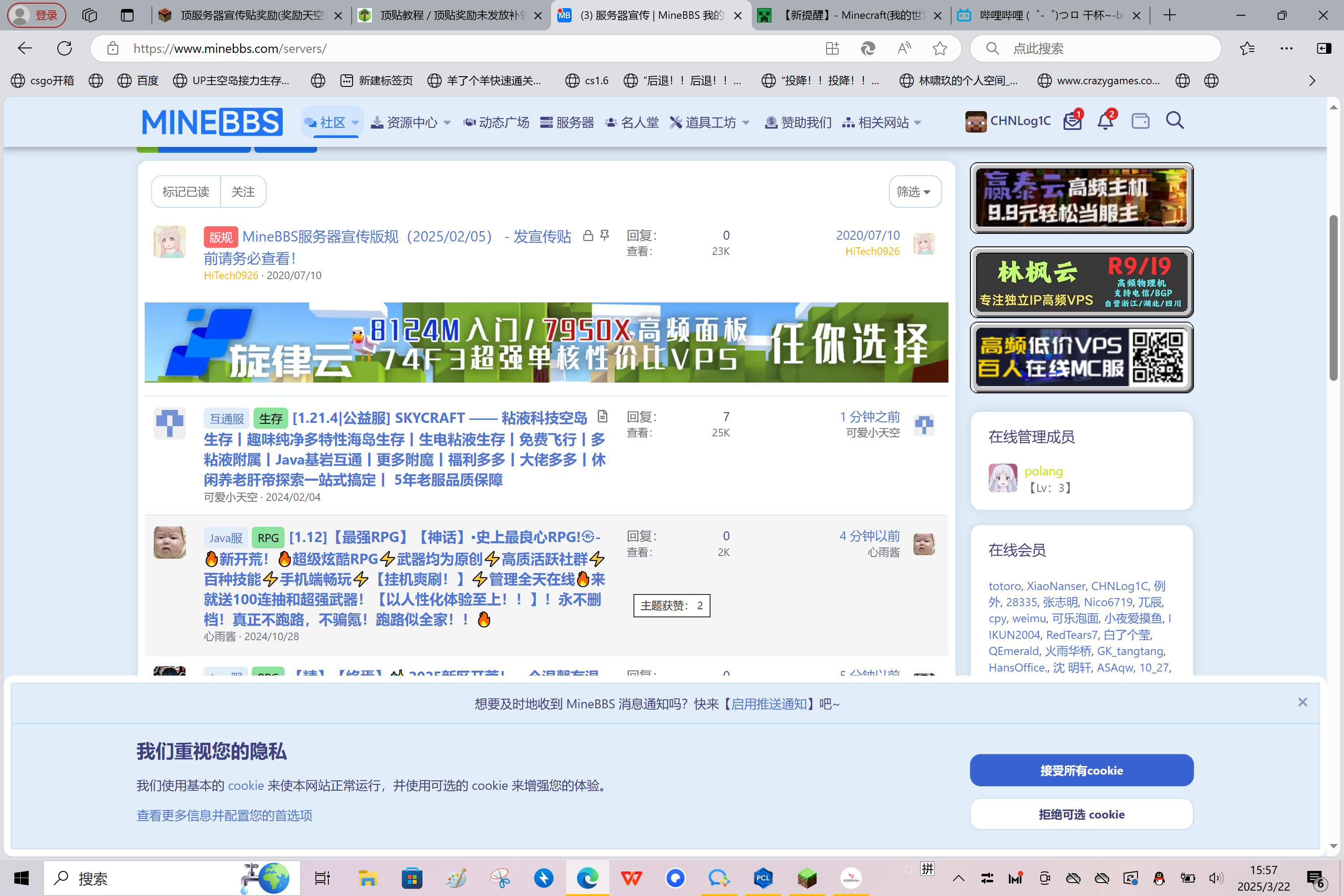The height and width of the screenshot is (896, 1344).
Task: Click the MINEBBS logo
Action: (x=212, y=122)
